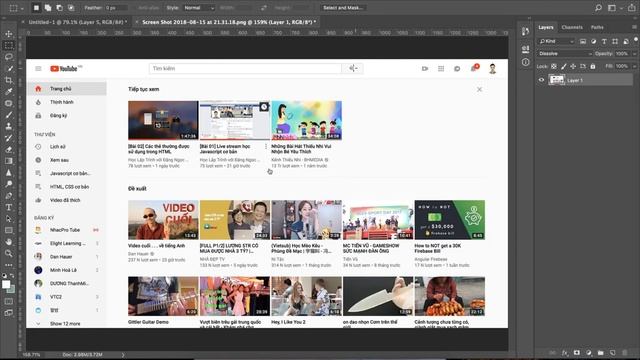Swap foreground and background colors

(12, 276)
